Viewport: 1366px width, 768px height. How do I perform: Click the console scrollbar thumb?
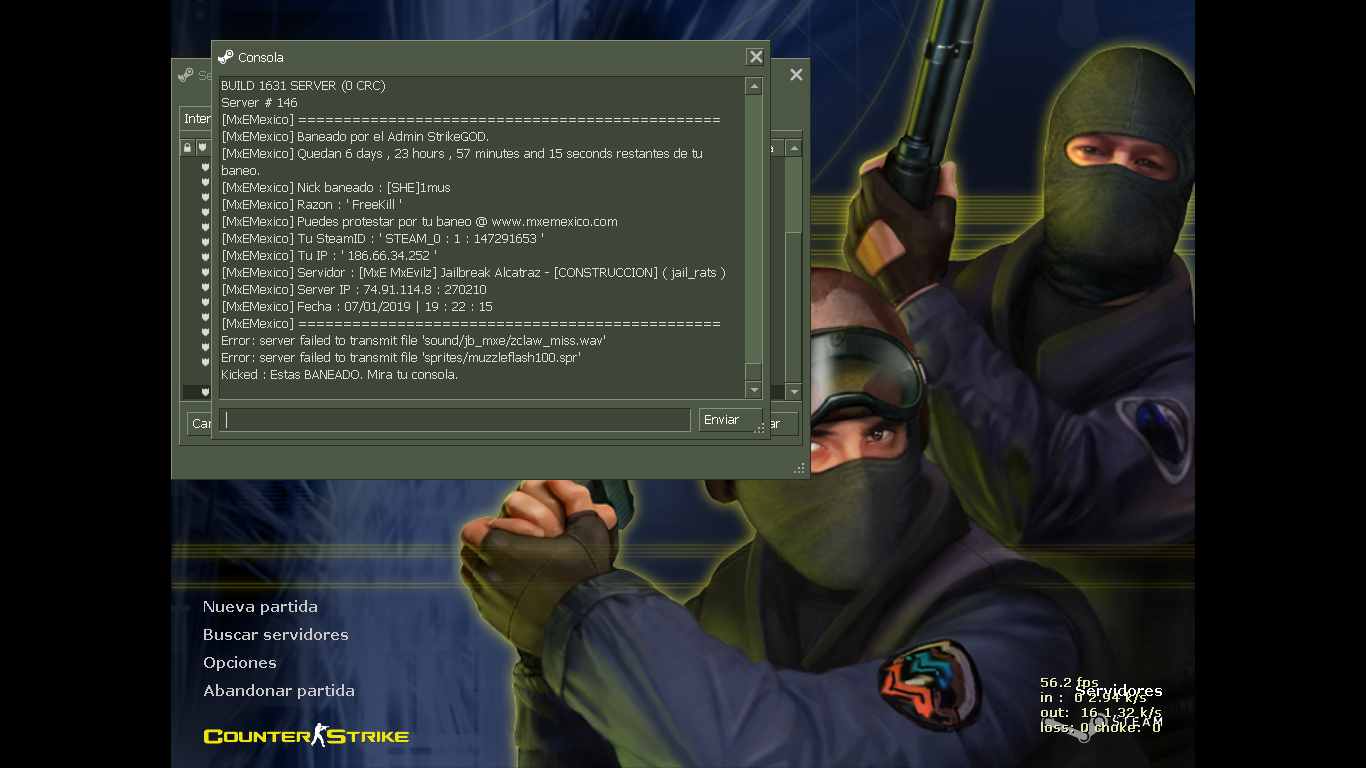[x=754, y=371]
